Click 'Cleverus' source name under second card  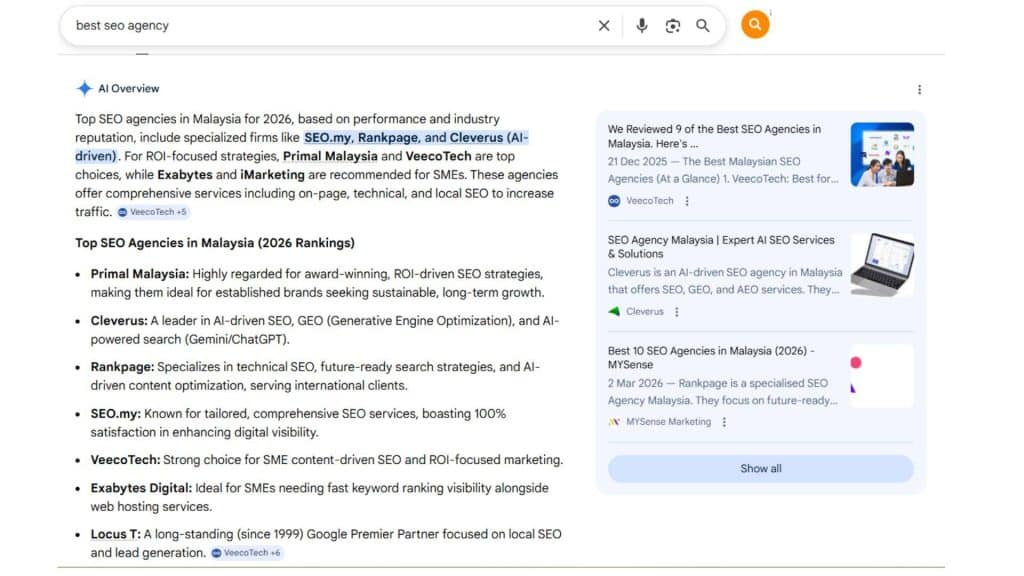(645, 312)
